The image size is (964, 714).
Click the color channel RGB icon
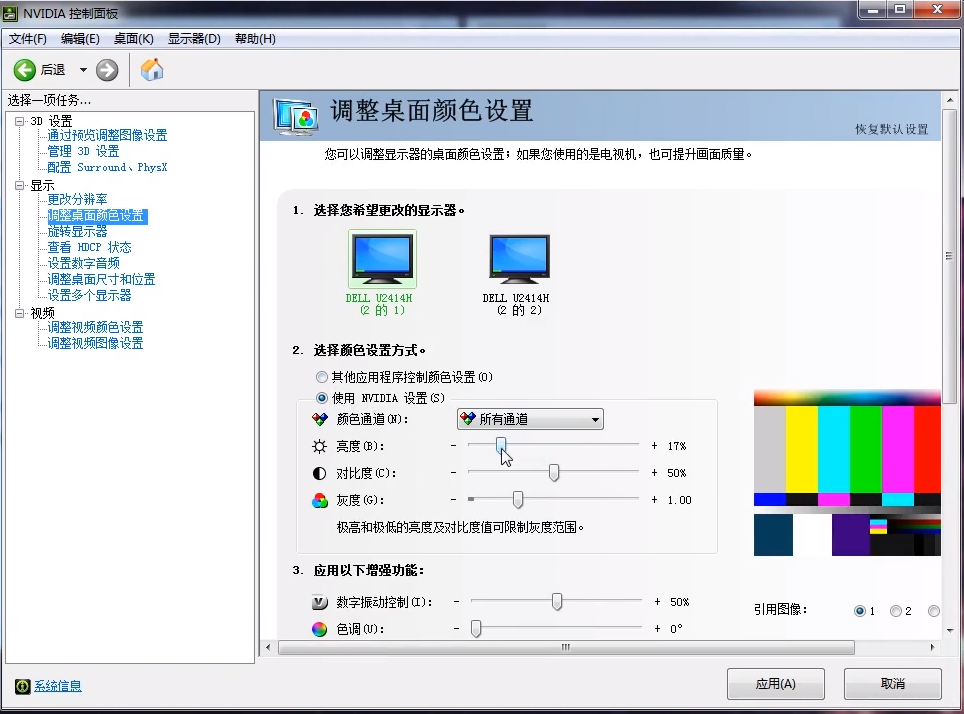pos(320,419)
